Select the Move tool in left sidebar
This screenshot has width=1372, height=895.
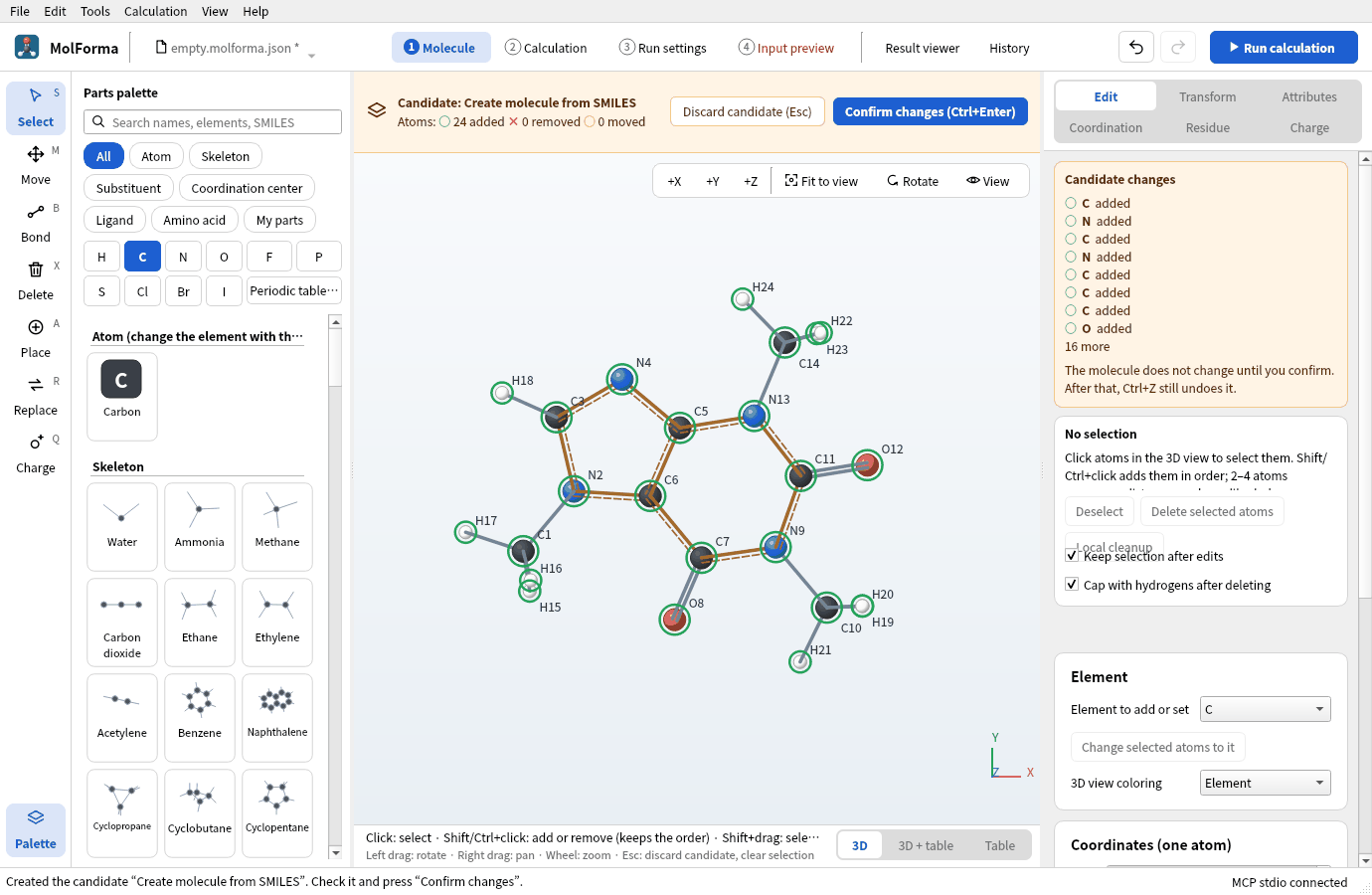[x=36, y=165]
